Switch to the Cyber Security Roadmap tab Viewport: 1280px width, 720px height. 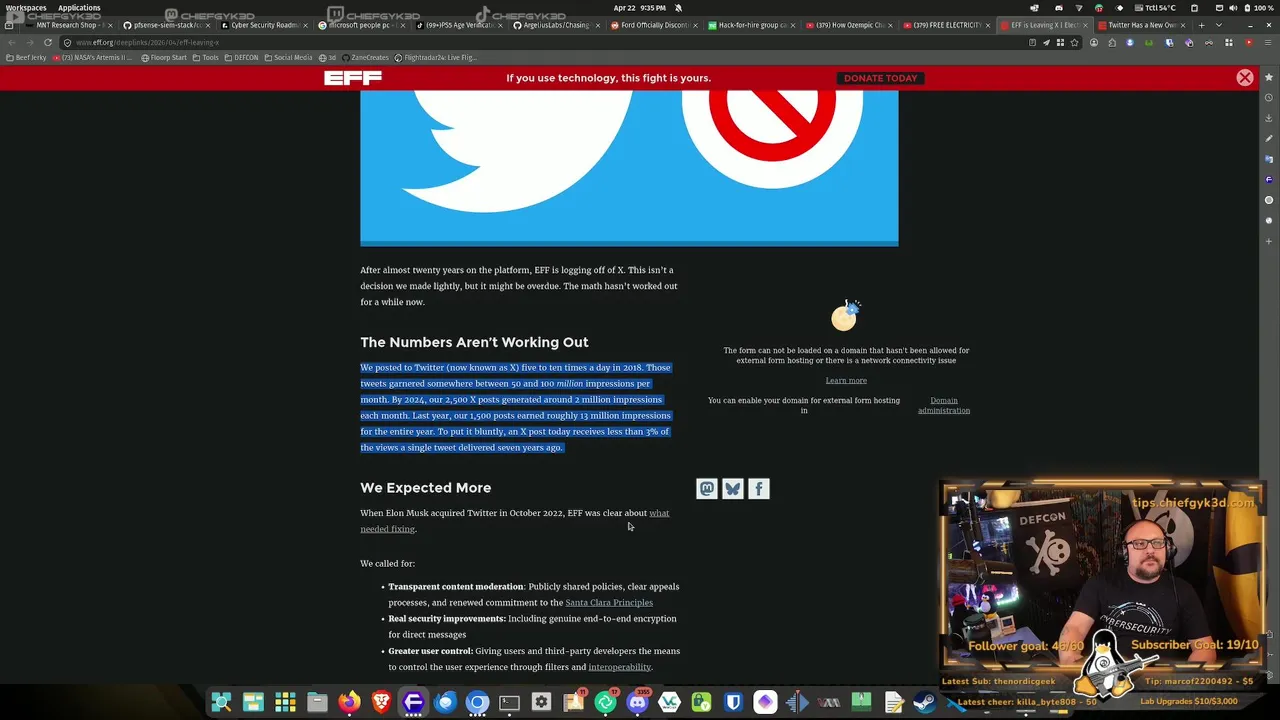(x=262, y=25)
